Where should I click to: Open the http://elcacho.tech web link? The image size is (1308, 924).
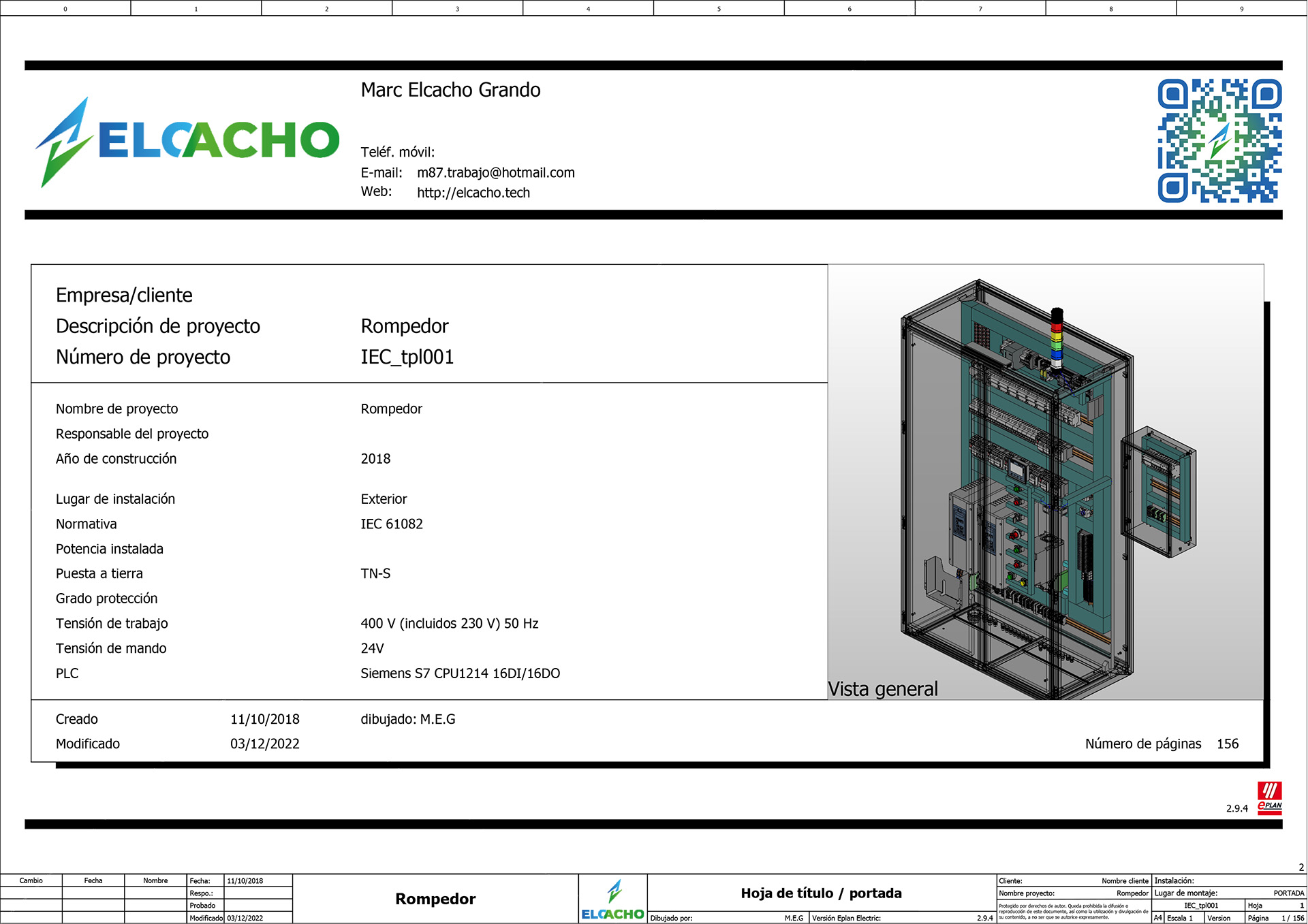click(x=473, y=193)
